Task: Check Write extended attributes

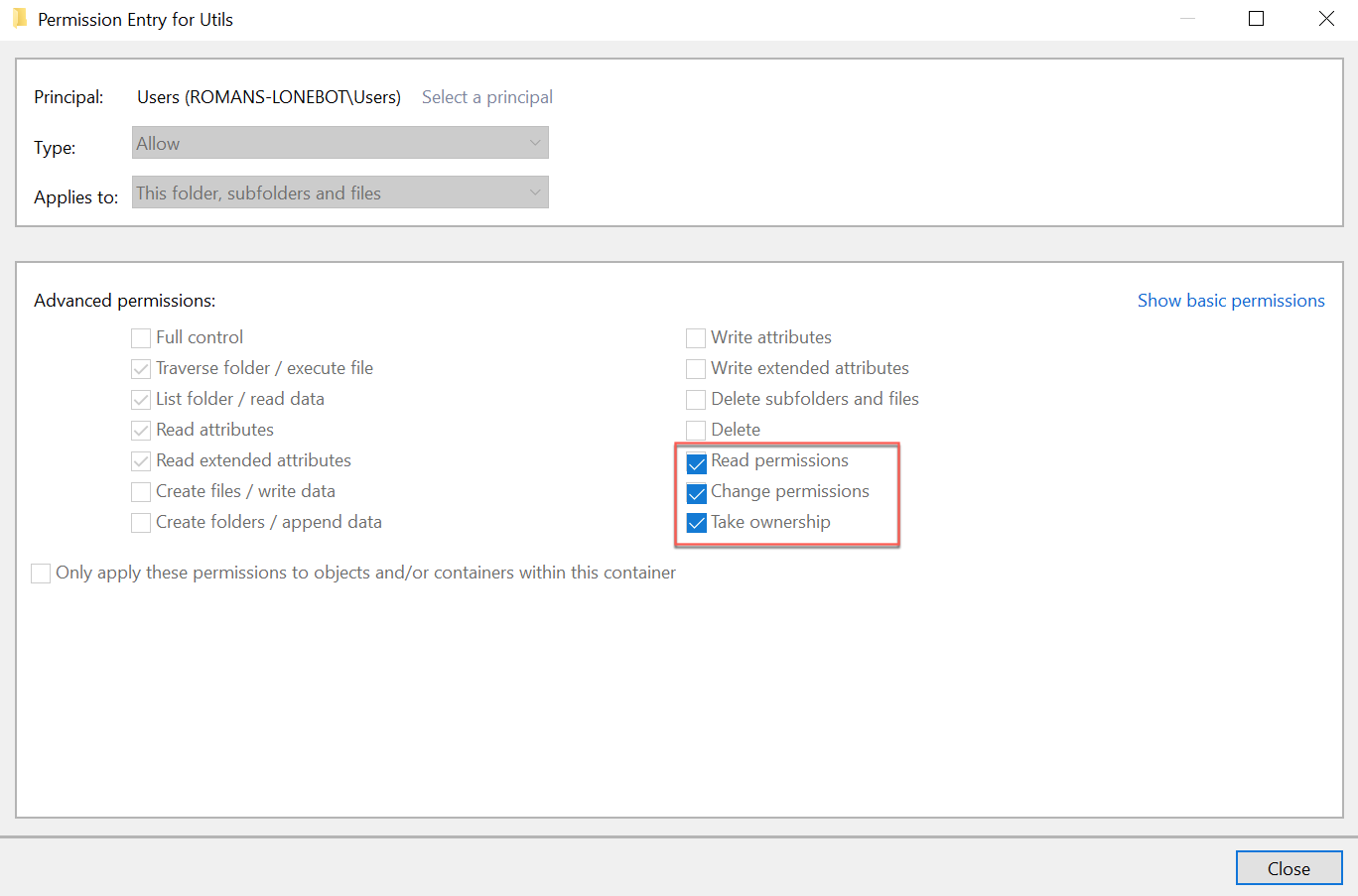Action: pos(696,369)
